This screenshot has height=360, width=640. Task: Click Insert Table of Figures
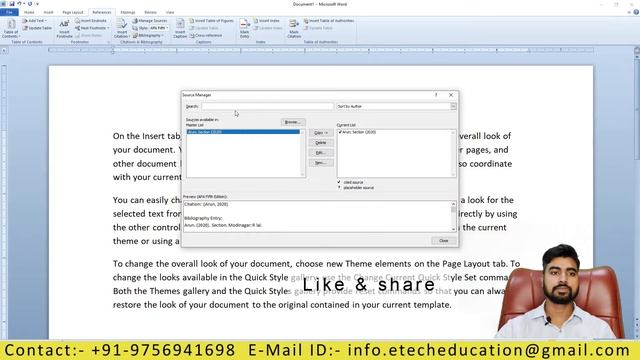pyautogui.click(x=211, y=20)
